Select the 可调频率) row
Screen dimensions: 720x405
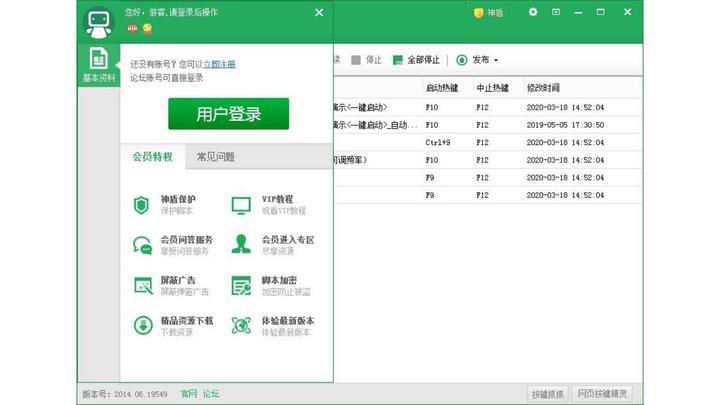pos(488,160)
